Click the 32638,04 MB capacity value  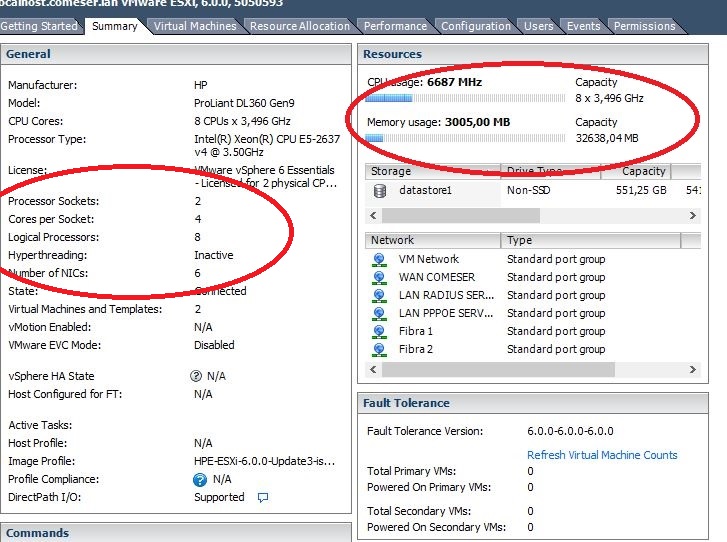tap(606, 138)
